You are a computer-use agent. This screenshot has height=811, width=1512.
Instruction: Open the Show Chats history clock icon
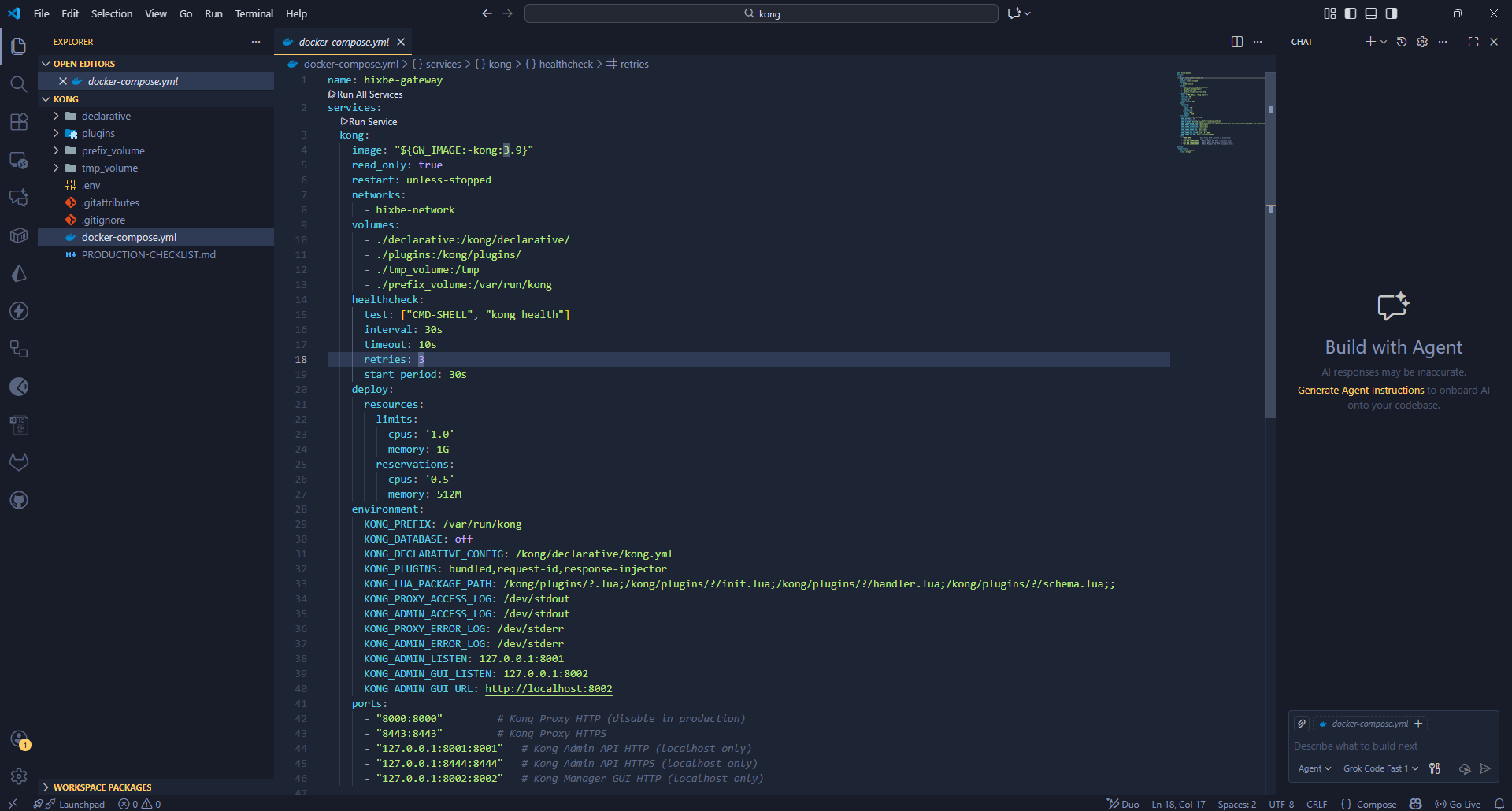1402,42
